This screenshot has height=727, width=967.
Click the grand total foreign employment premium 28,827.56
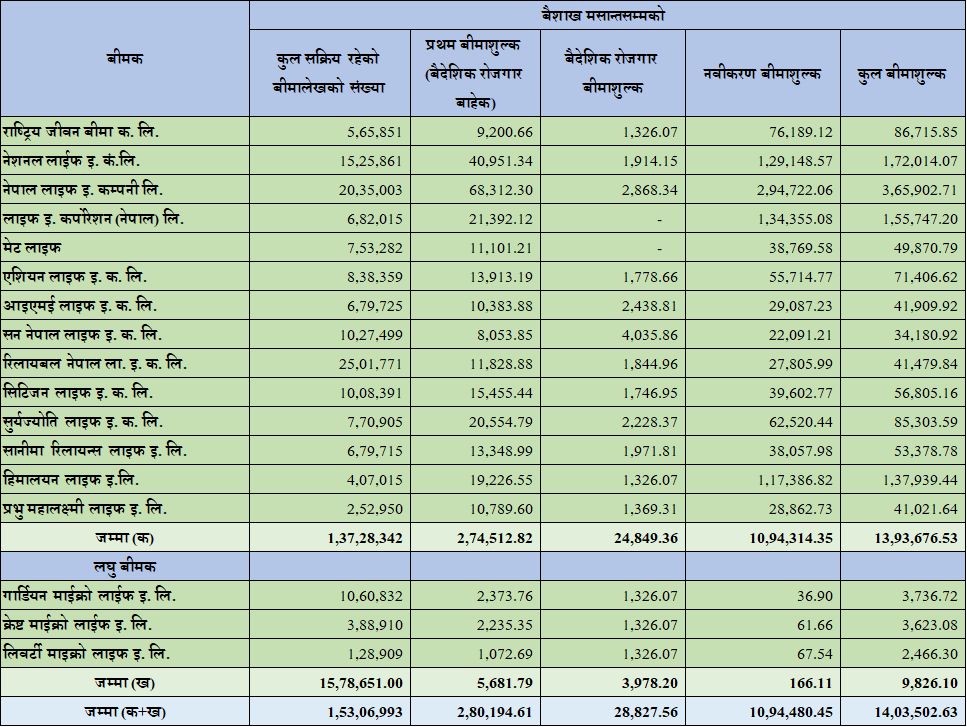coord(646,713)
